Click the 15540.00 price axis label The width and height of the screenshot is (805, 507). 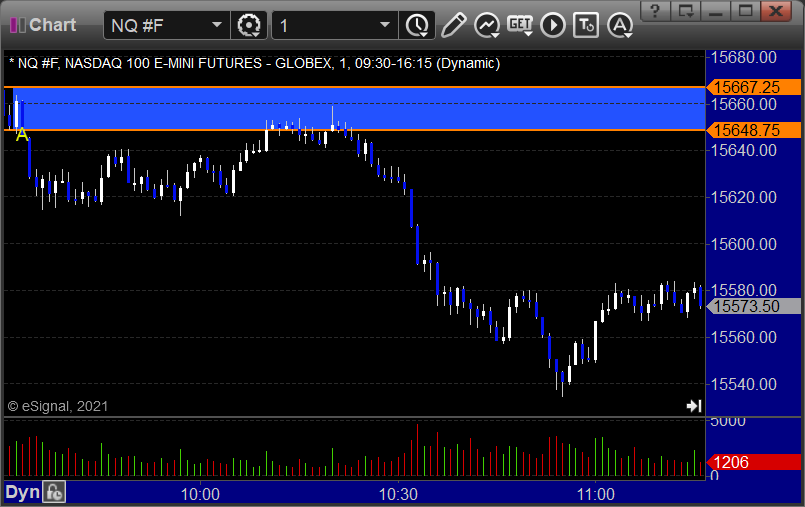point(743,384)
